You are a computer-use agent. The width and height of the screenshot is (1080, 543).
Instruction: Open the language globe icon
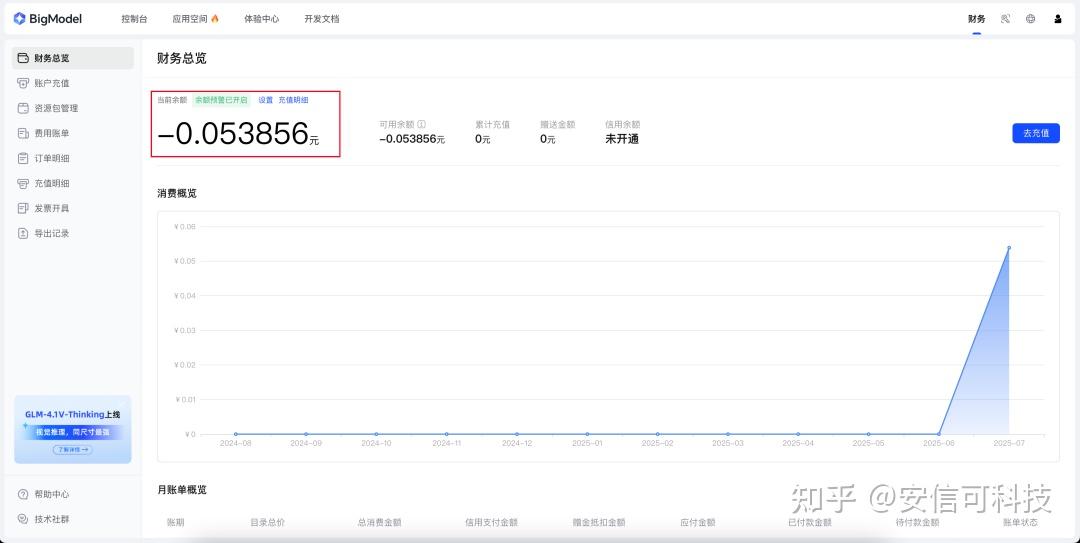[1031, 19]
